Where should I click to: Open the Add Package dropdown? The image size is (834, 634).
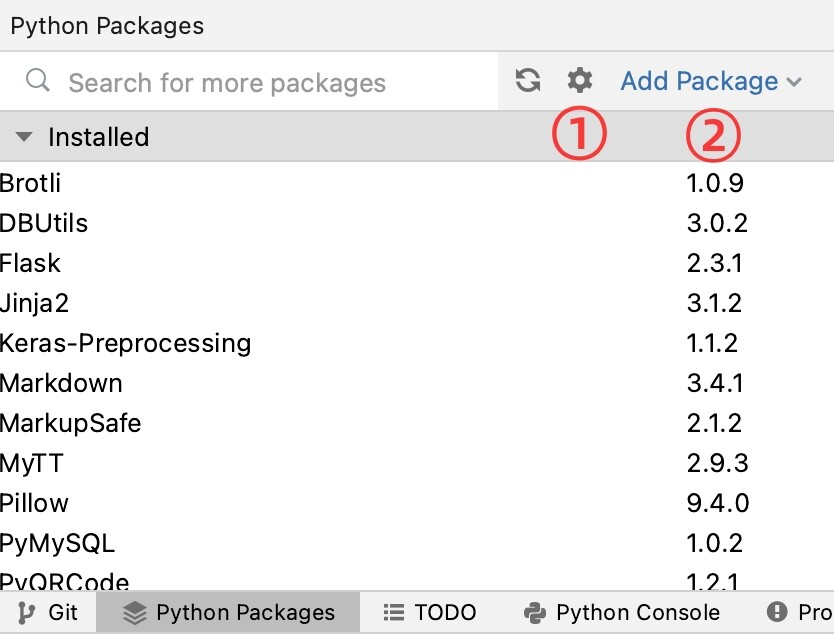(x=699, y=81)
